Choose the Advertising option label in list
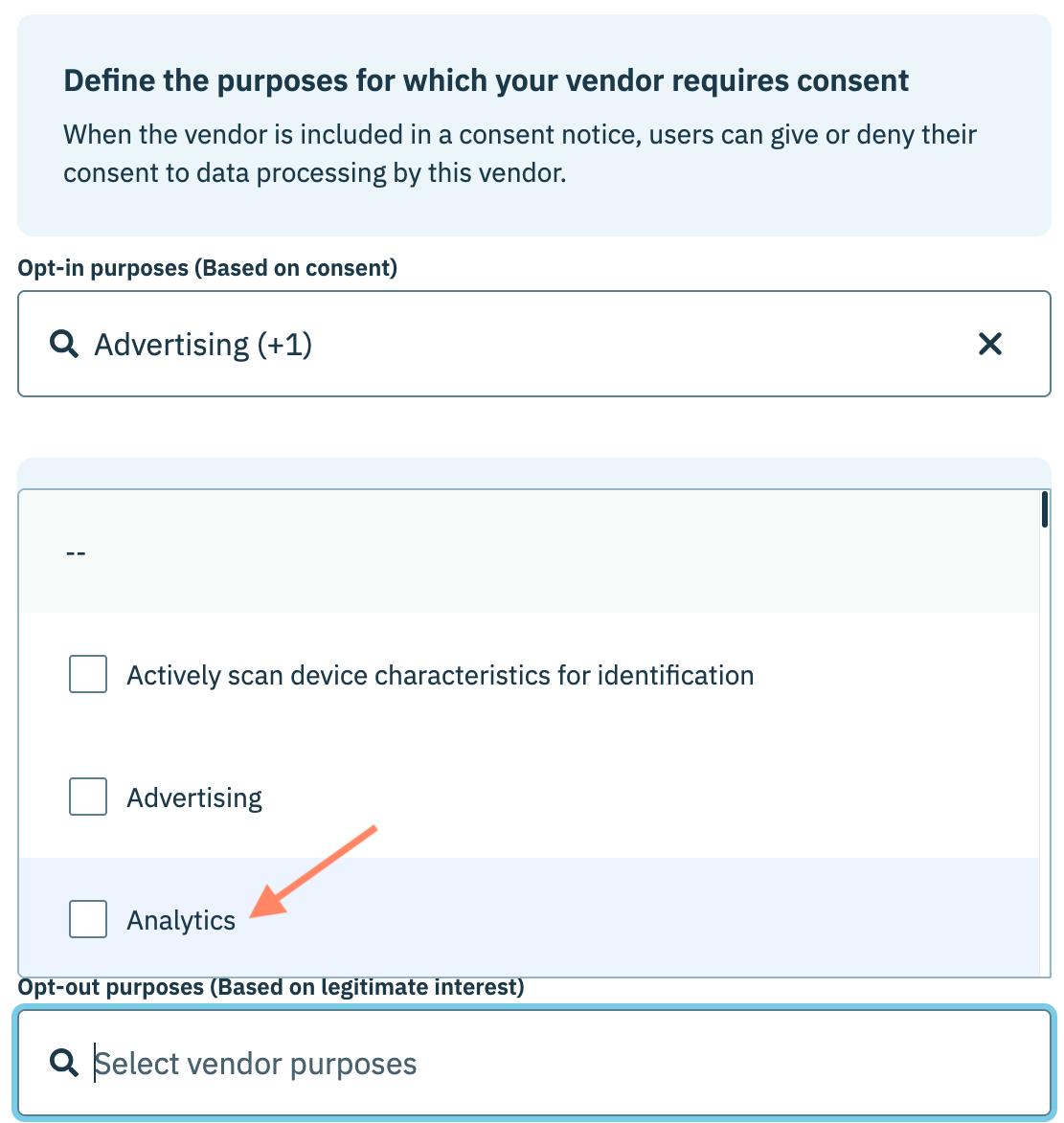 (x=194, y=797)
